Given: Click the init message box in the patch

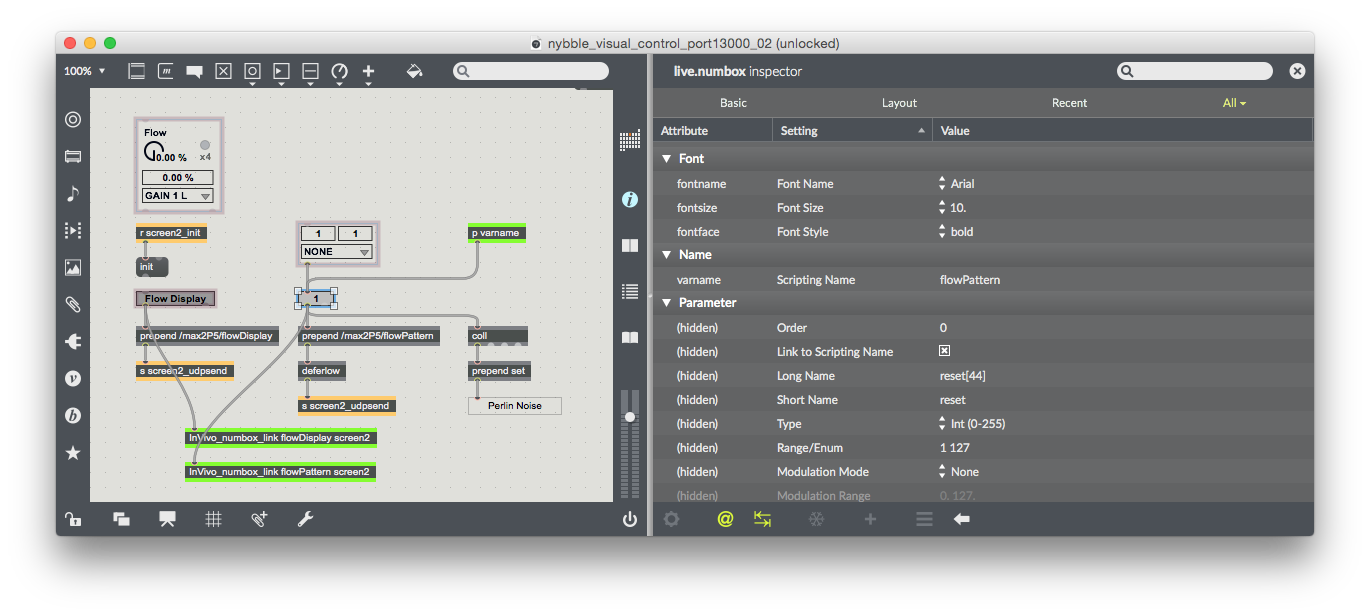Looking at the screenshot, I should tap(151, 266).
